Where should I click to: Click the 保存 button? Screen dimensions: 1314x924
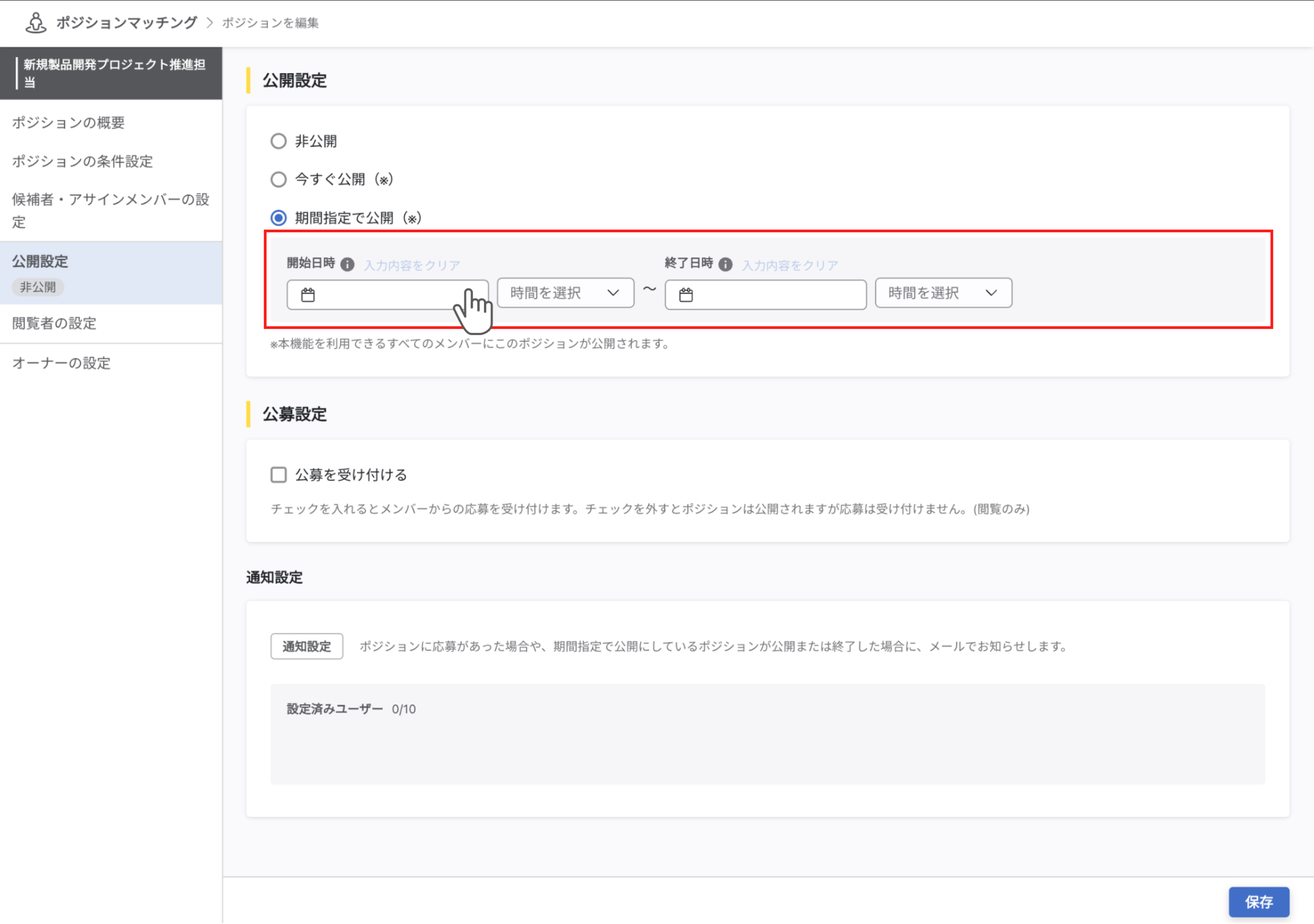pos(1258,902)
